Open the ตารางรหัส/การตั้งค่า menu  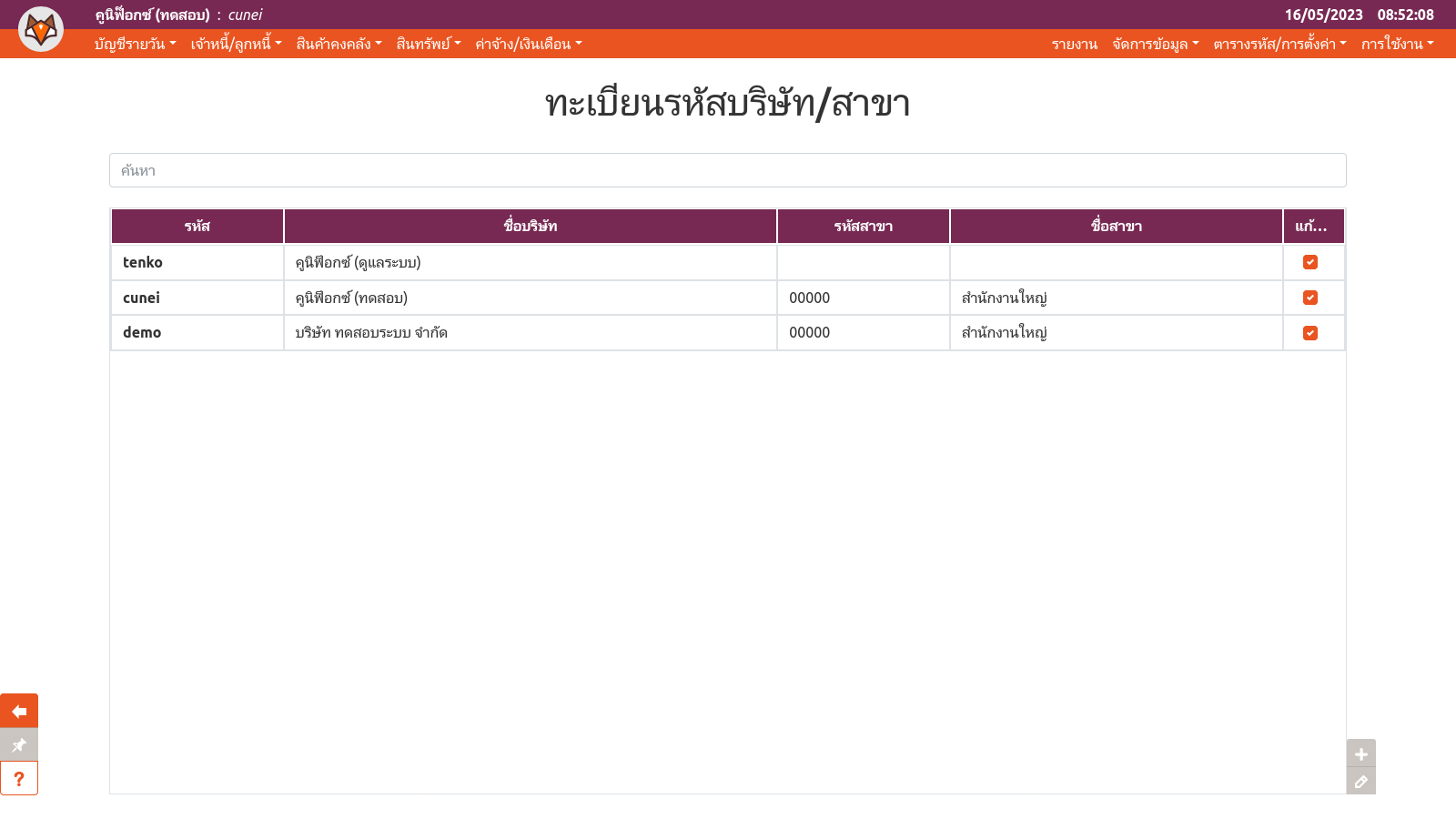1279,44
